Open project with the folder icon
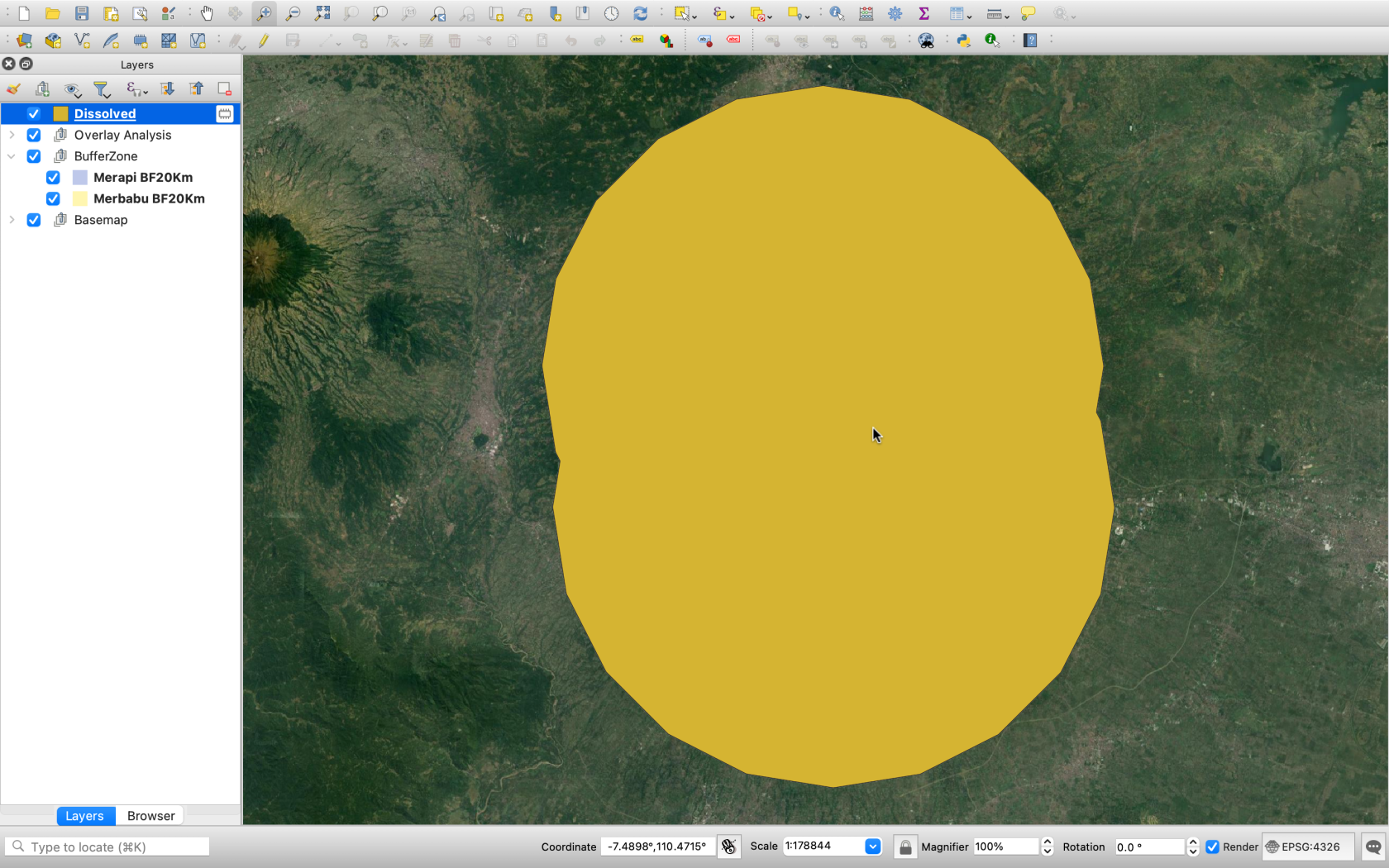This screenshot has width=1389, height=868. coord(53,13)
